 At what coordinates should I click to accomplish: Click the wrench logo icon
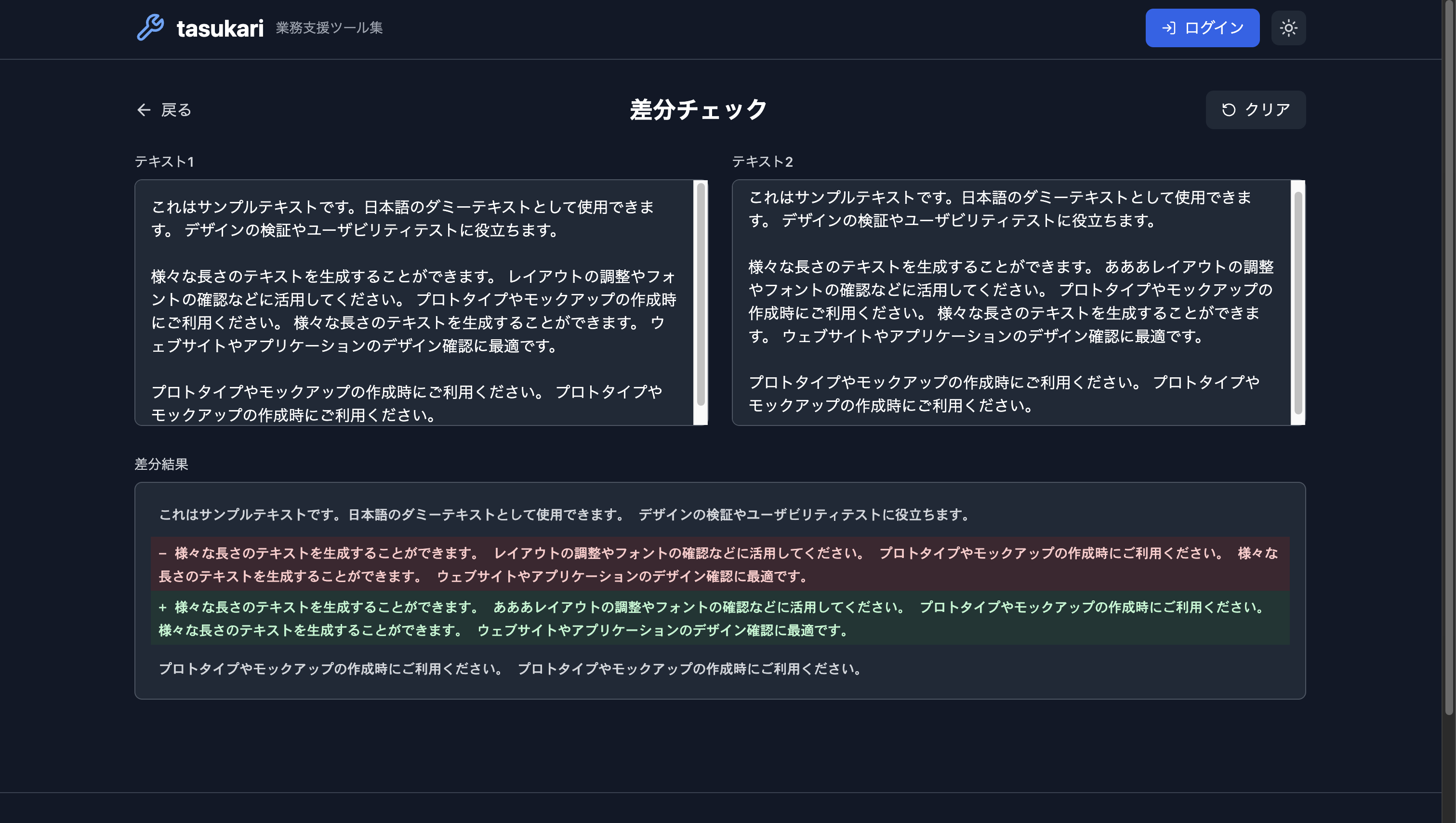pos(150,27)
